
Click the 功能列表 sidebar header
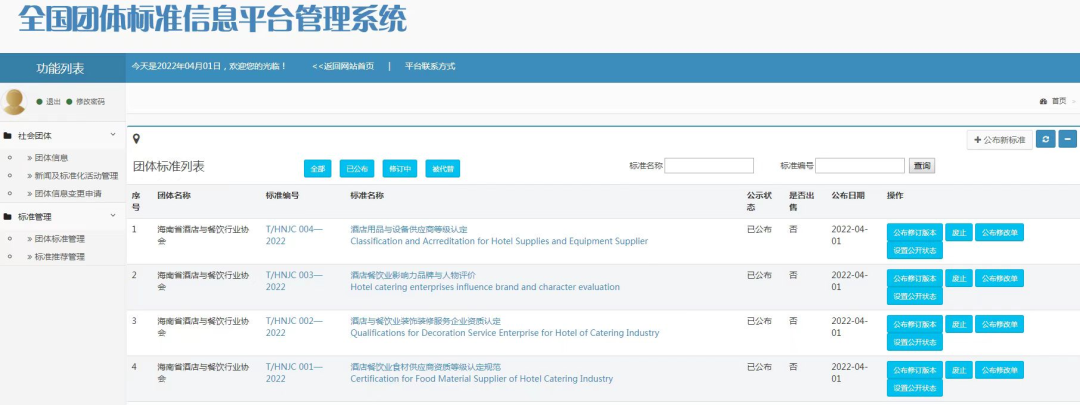coord(60,68)
